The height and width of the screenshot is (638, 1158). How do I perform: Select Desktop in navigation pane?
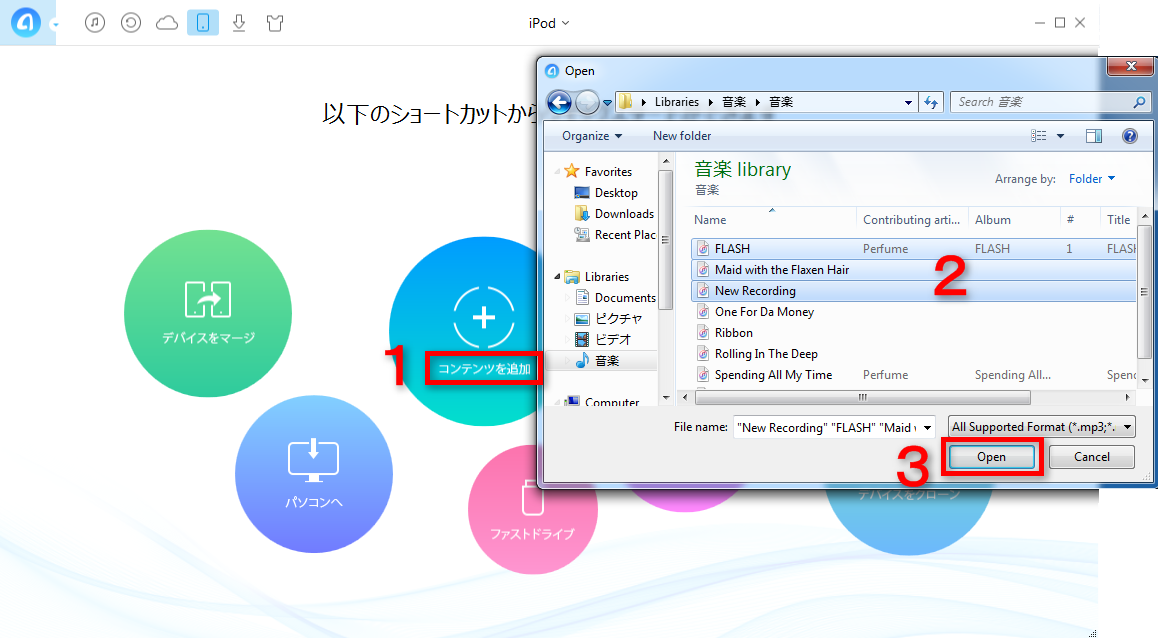coord(616,193)
